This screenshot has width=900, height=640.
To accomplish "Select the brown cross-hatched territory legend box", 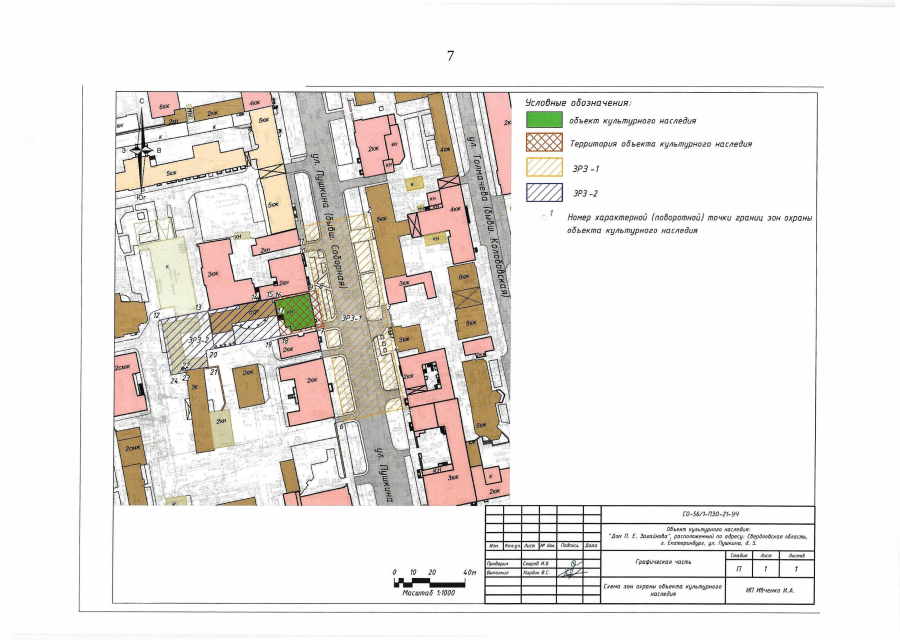I will click(x=543, y=144).
